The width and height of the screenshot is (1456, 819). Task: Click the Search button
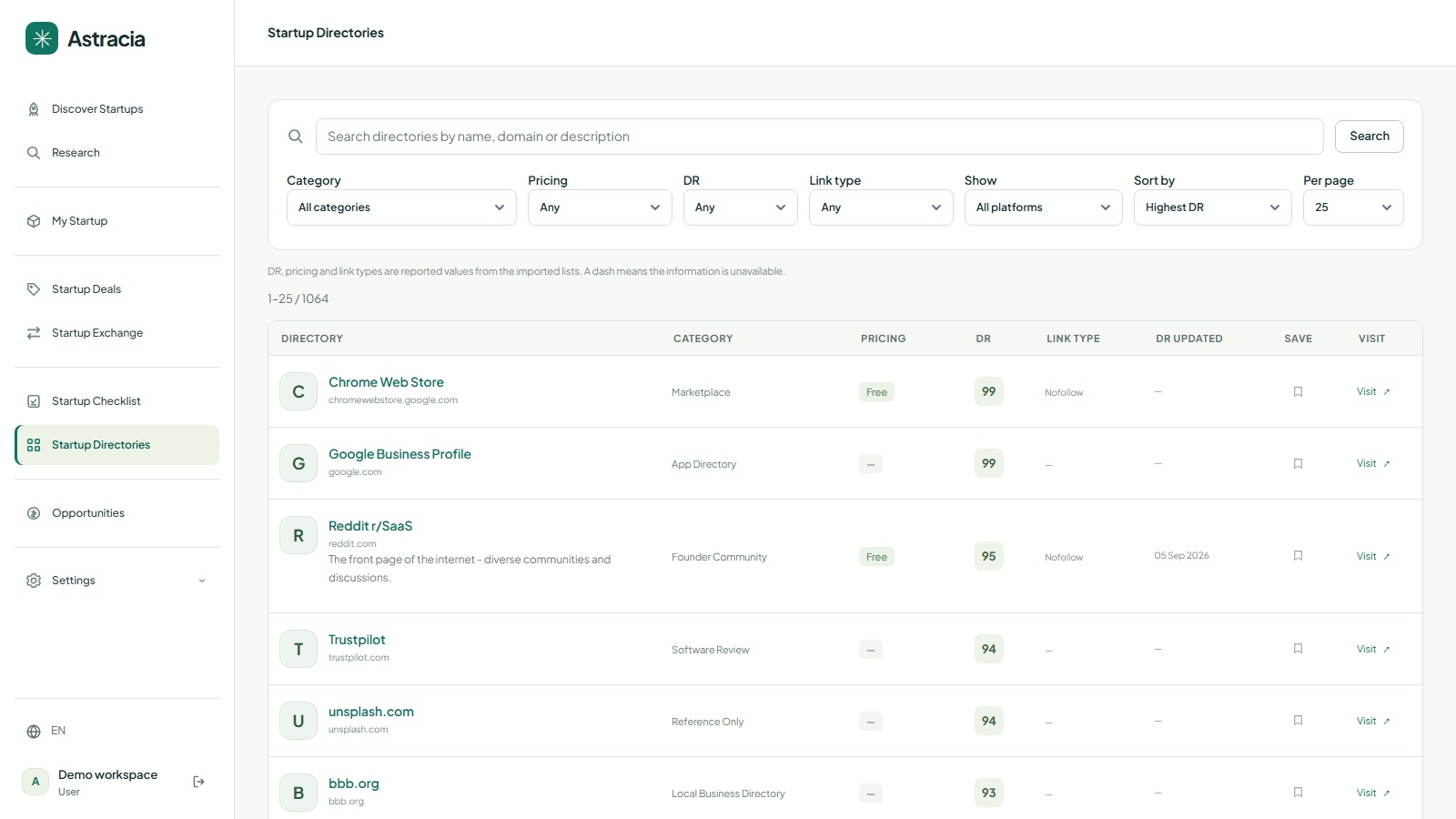tap(1370, 136)
